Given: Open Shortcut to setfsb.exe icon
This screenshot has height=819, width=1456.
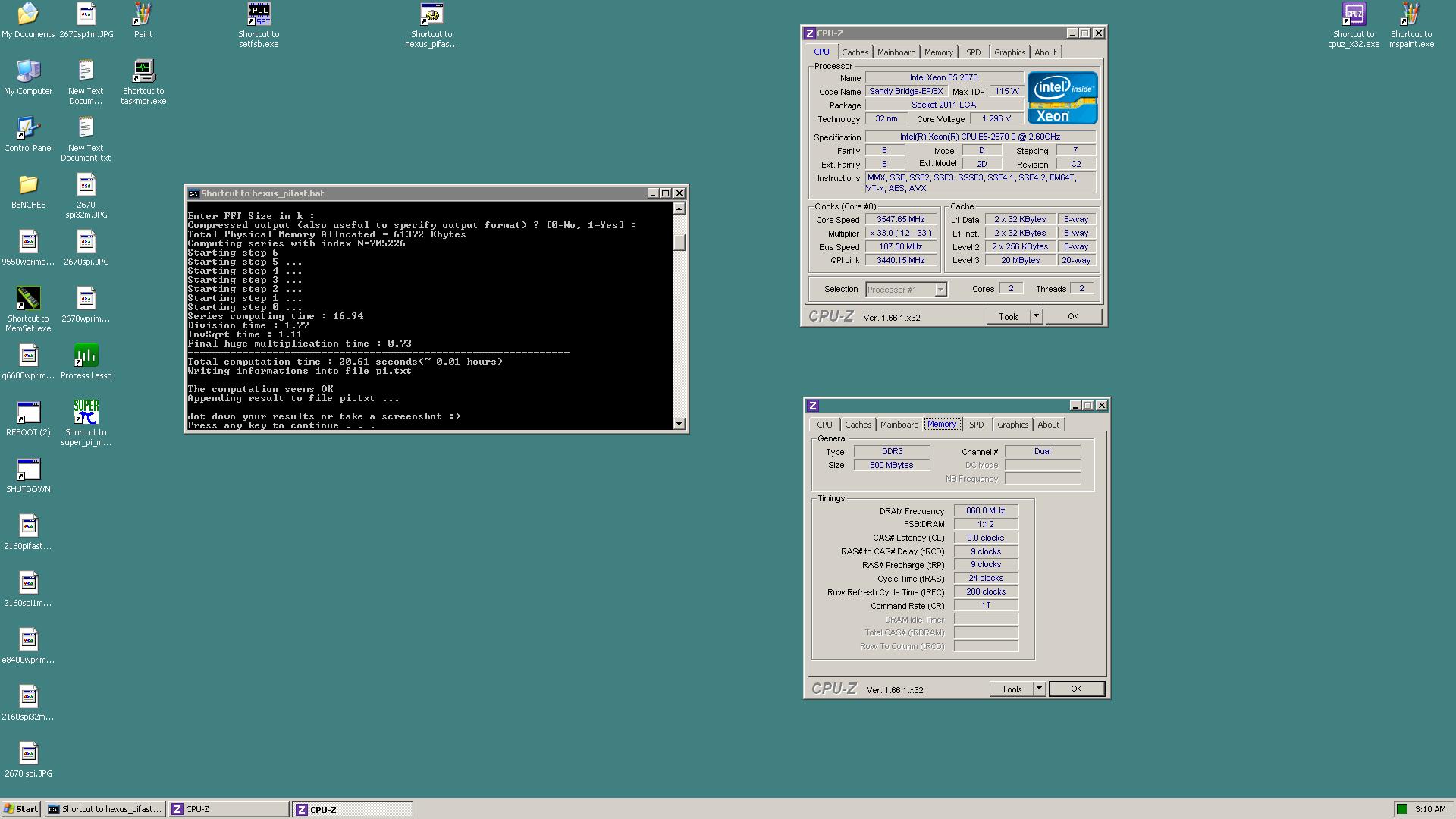Looking at the screenshot, I should click(259, 25).
